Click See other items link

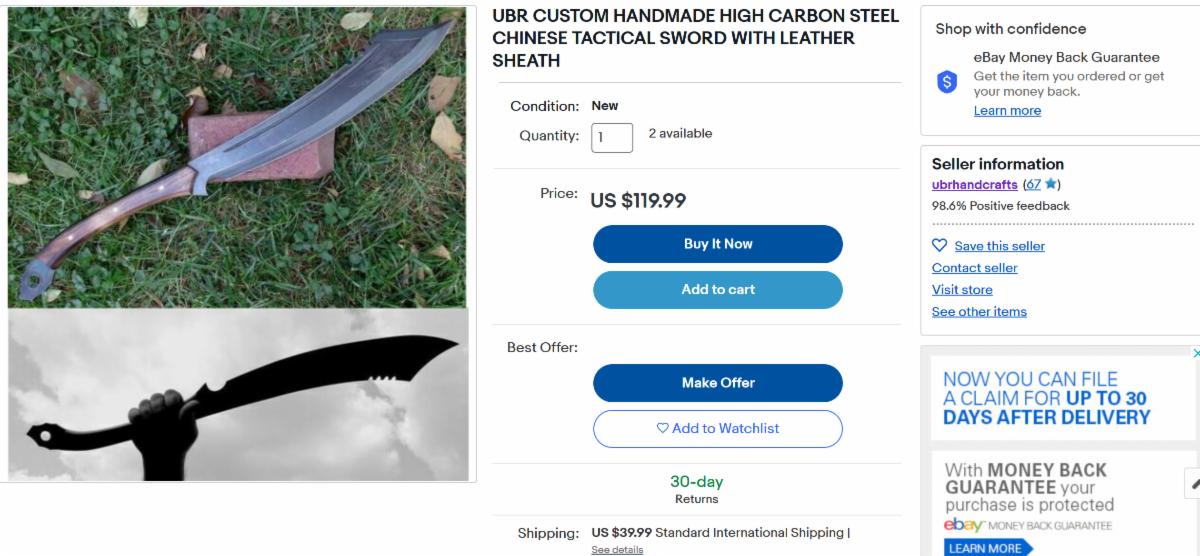click(x=979, y=312)
